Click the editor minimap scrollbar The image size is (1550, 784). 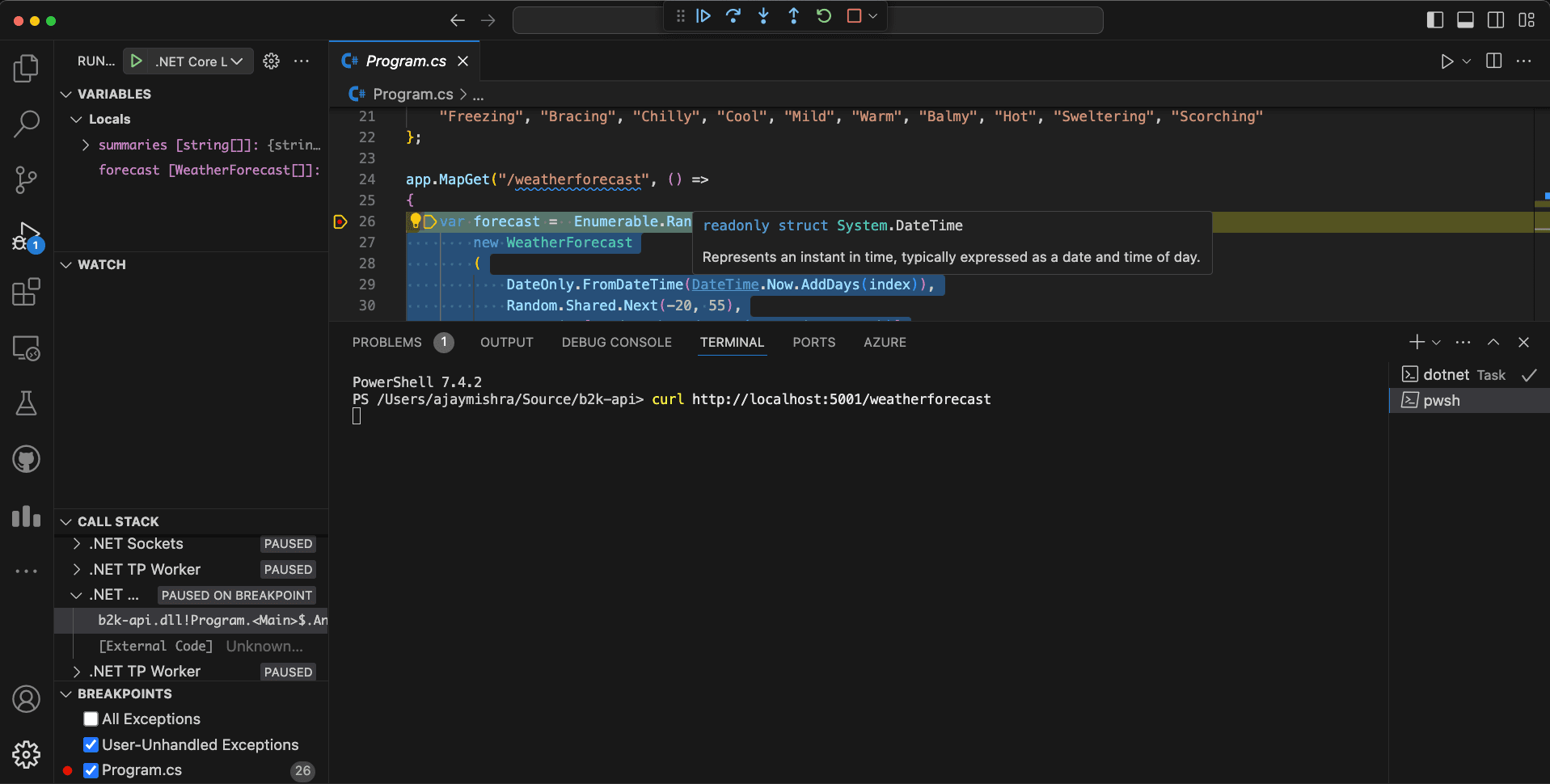pos(1541,214)
